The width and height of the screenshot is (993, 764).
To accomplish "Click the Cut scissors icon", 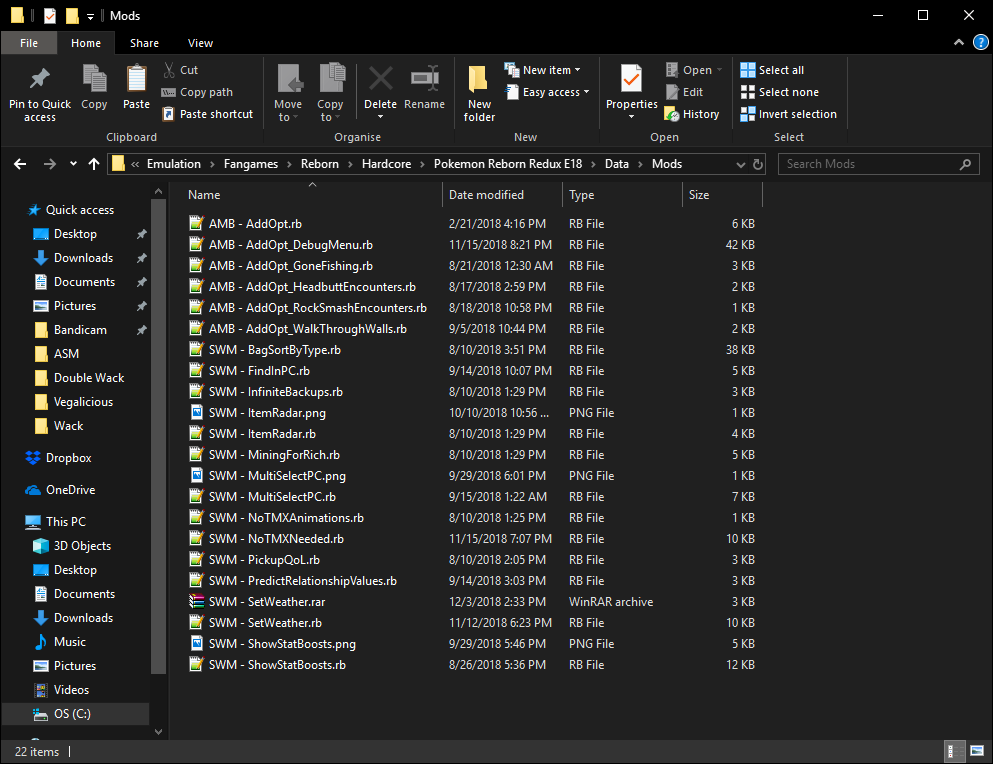I will [169, 70].
